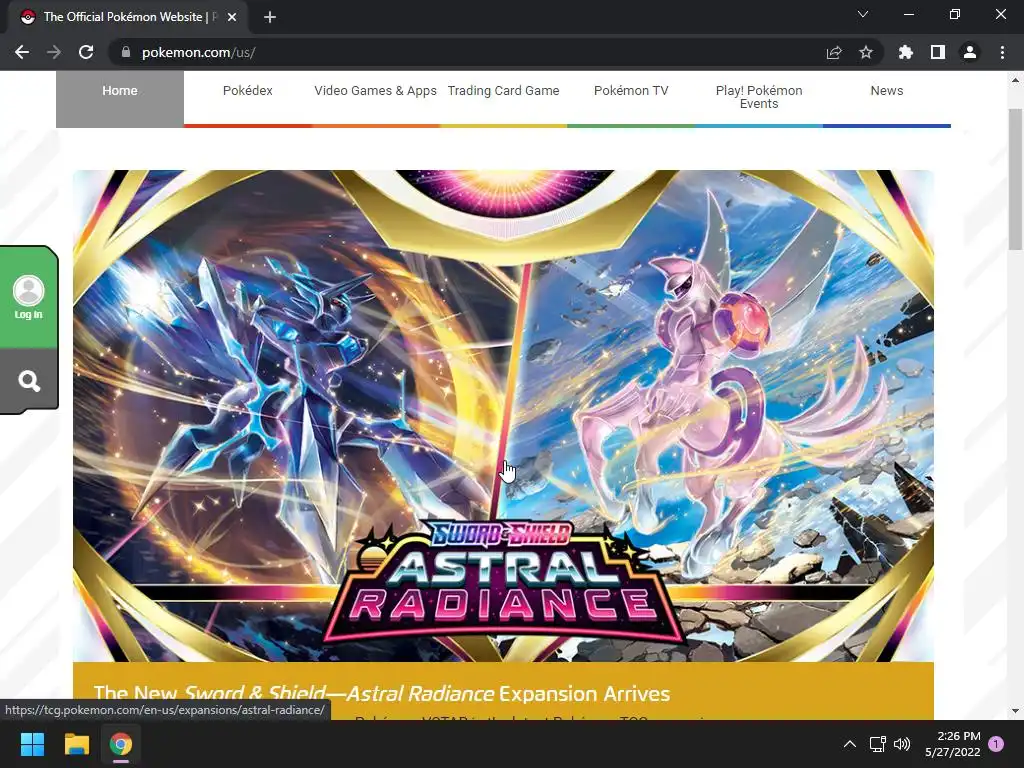
Task: Open the Trading Card Game section
Action: (504, 91)
